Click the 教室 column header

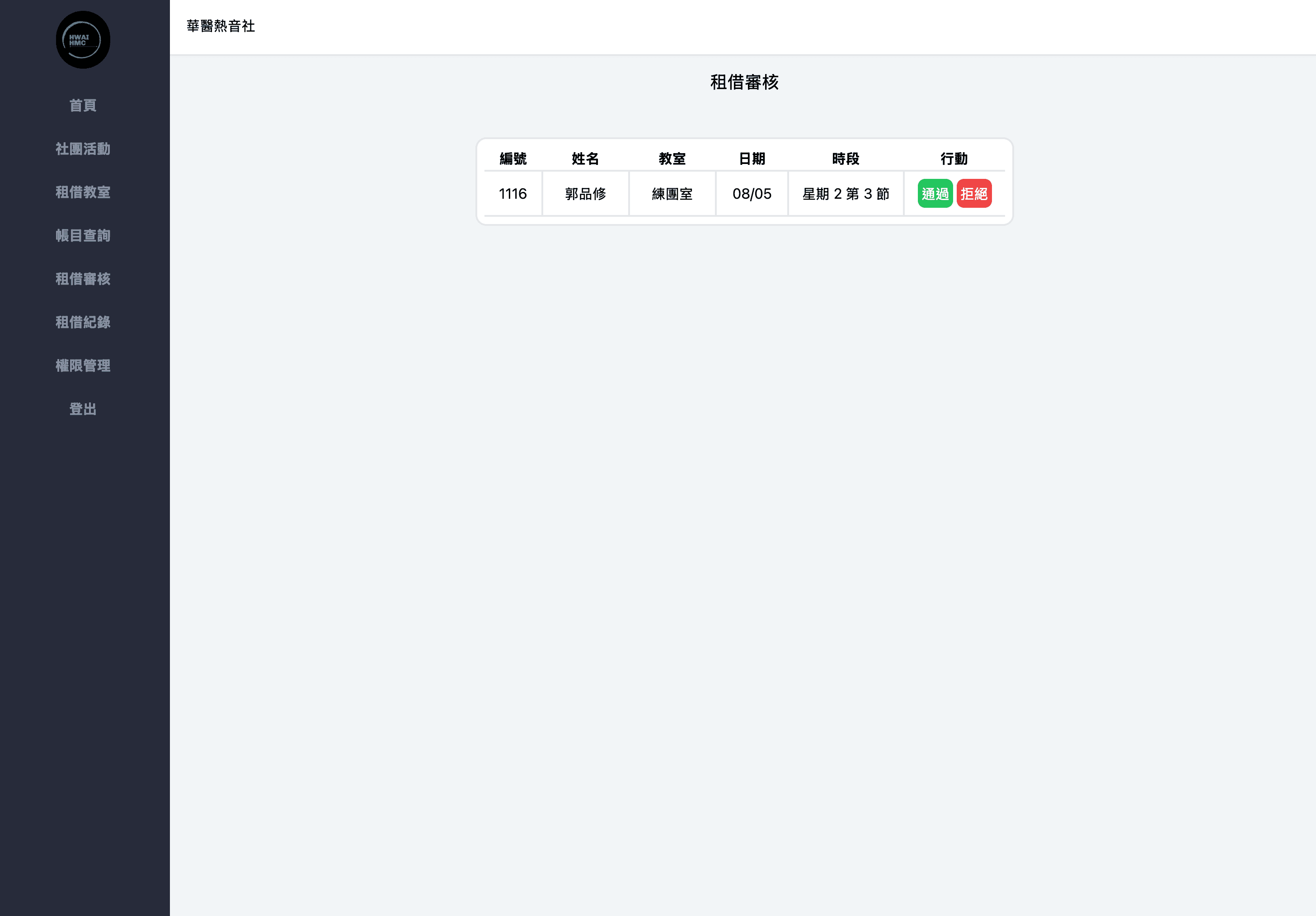[672, 159]
